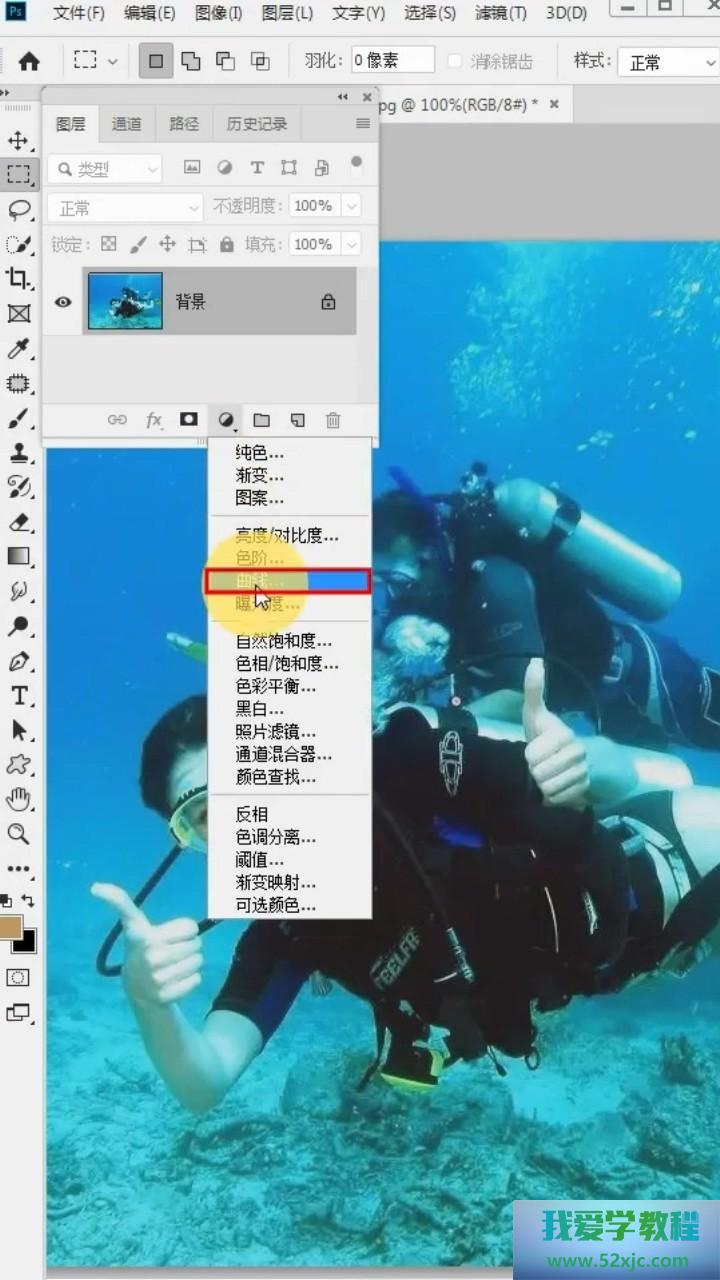Click Subtract from selection mode icon

point(225,61)
